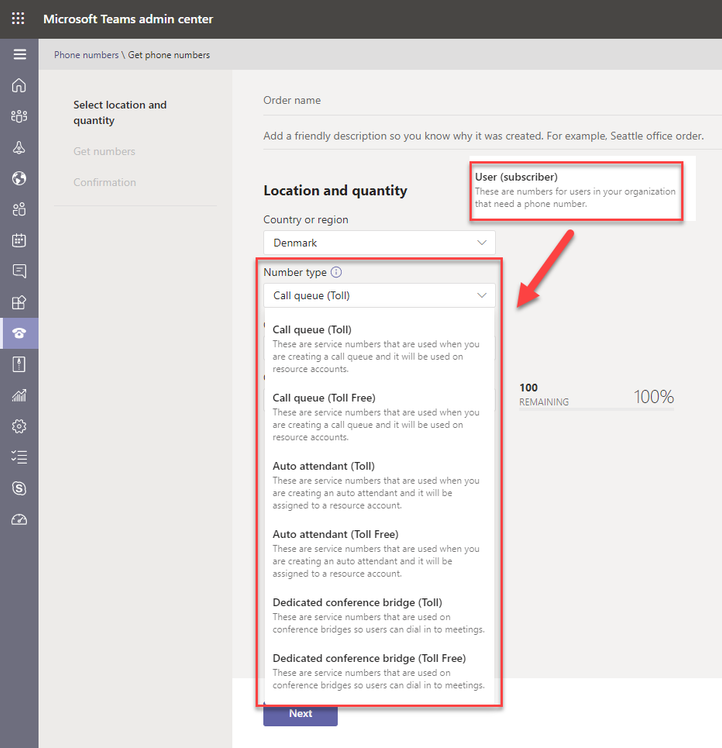Open the Devices rocket icon in sidebar
Screen dimensions: 722x748
[x=19, y=147]
